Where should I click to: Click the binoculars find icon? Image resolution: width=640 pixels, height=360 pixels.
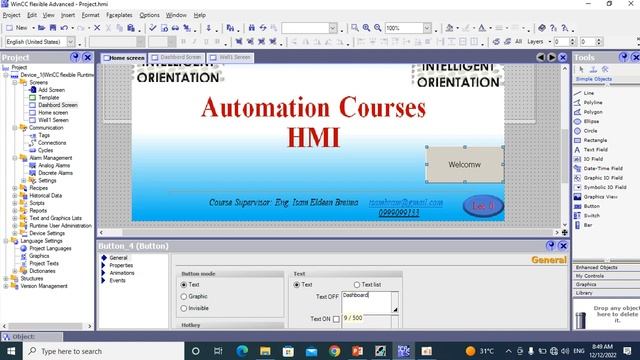click(x=251, y=28)
